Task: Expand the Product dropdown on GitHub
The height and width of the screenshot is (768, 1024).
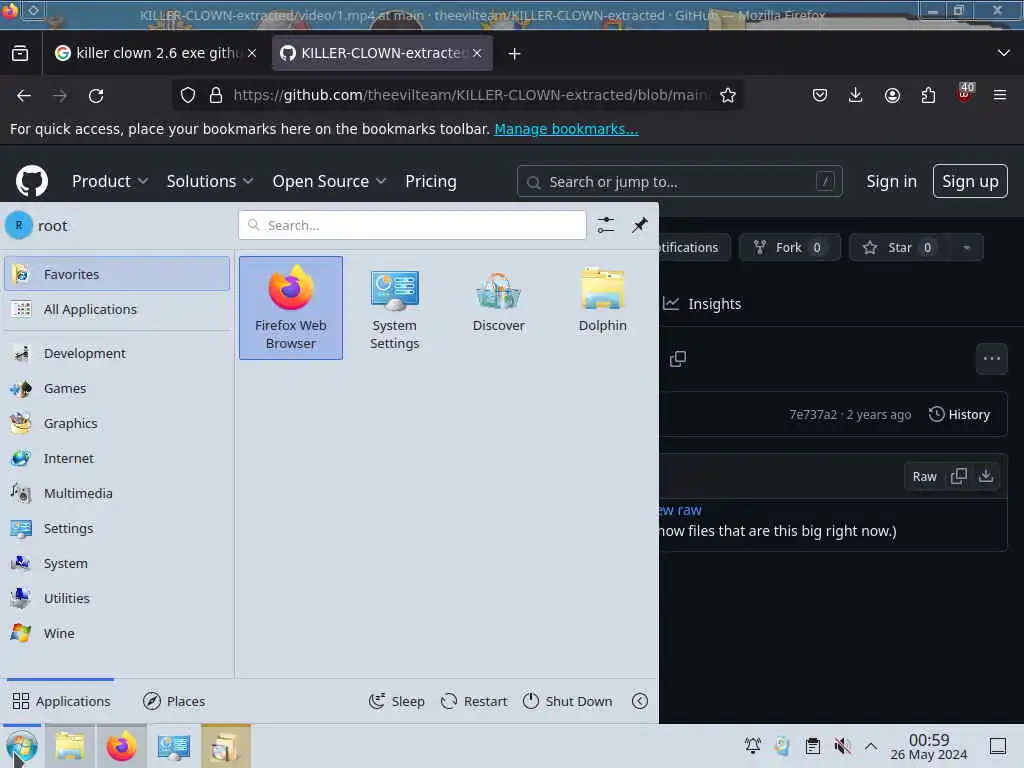Action: (x=110, y=182)
